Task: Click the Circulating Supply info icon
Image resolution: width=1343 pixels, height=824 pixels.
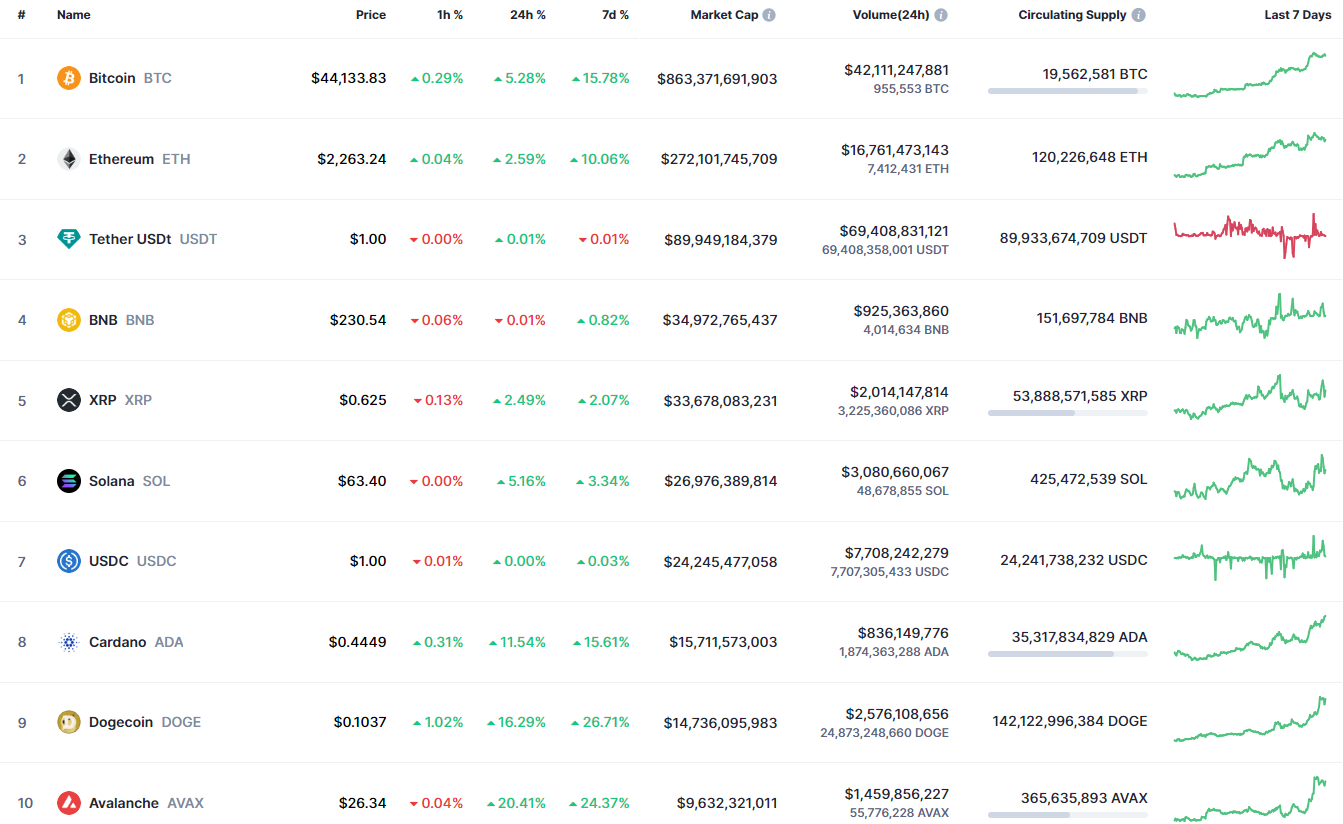Action: [1139, 15]
